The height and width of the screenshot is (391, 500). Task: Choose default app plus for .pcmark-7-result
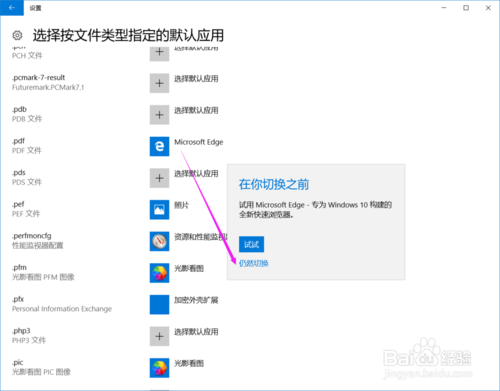(159, 83)
